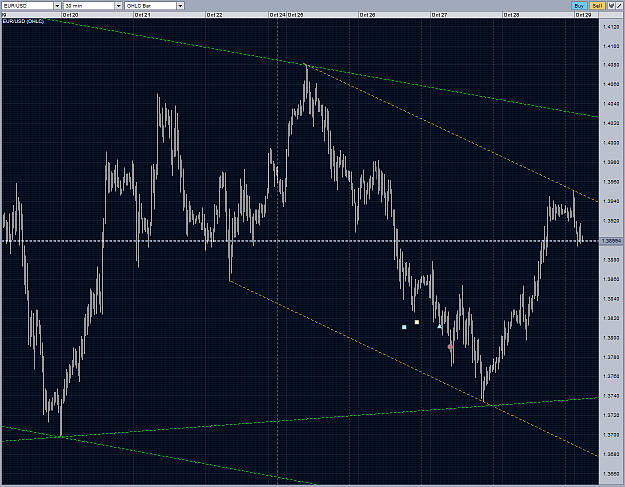Image resolution: width=625 pixels, height=487 pixels.
Task: Click the 30 min timeframe combo field
Action: [89, 6]
